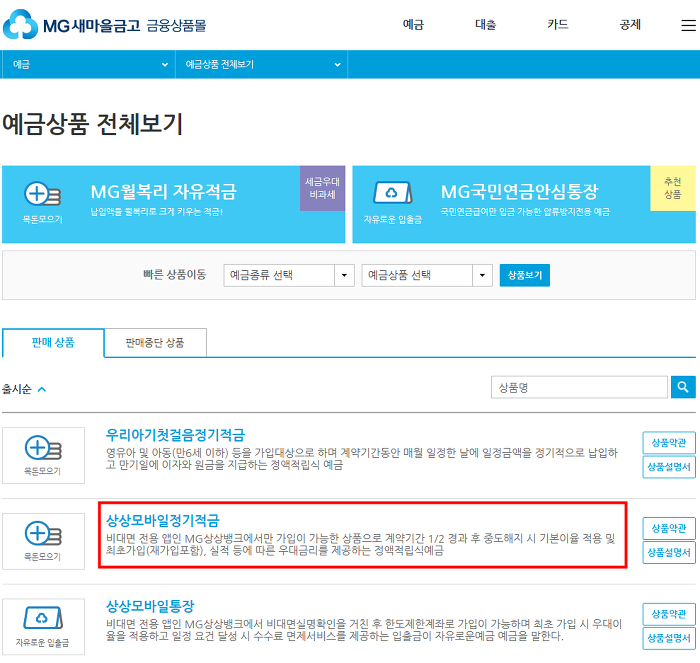Screen dimensions: 700x663
Task: Click description text of 상상모바일통장
Action: point(364,630)
